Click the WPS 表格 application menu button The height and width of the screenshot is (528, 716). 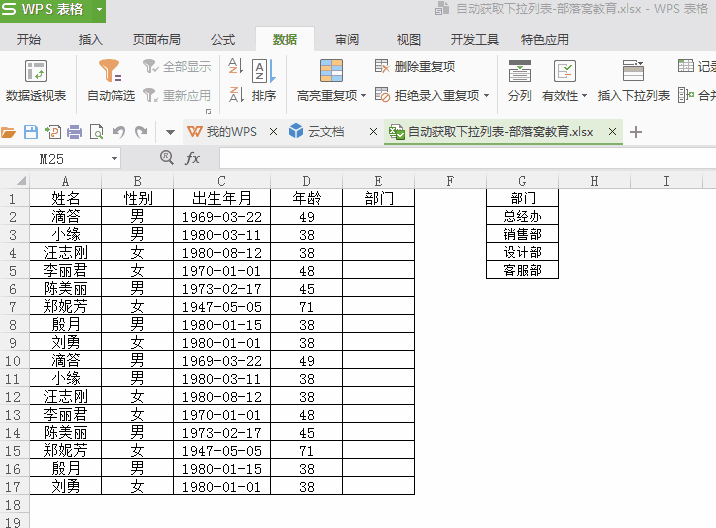pyautogui.click(x=52, y=10)
